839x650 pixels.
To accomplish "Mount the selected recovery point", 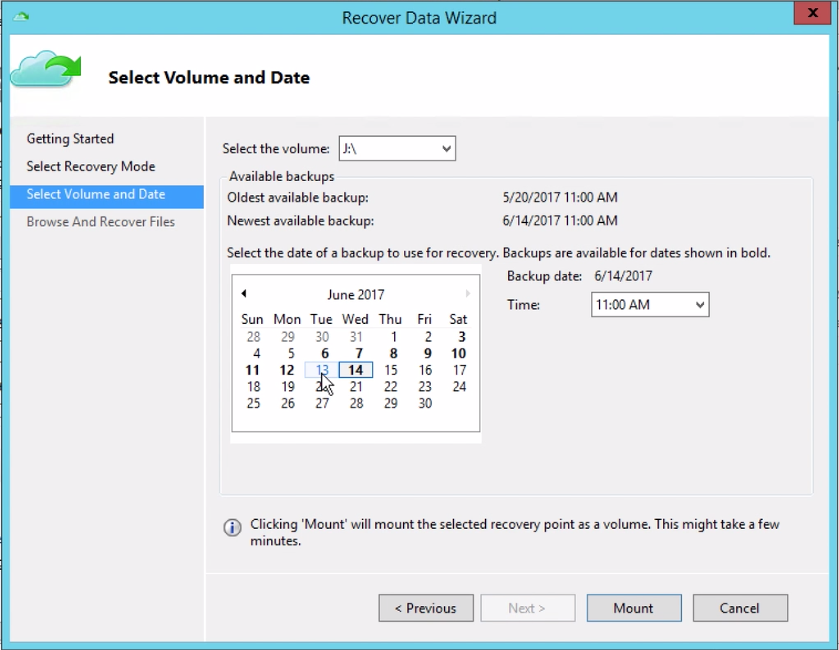I will [x=634, y=608].
